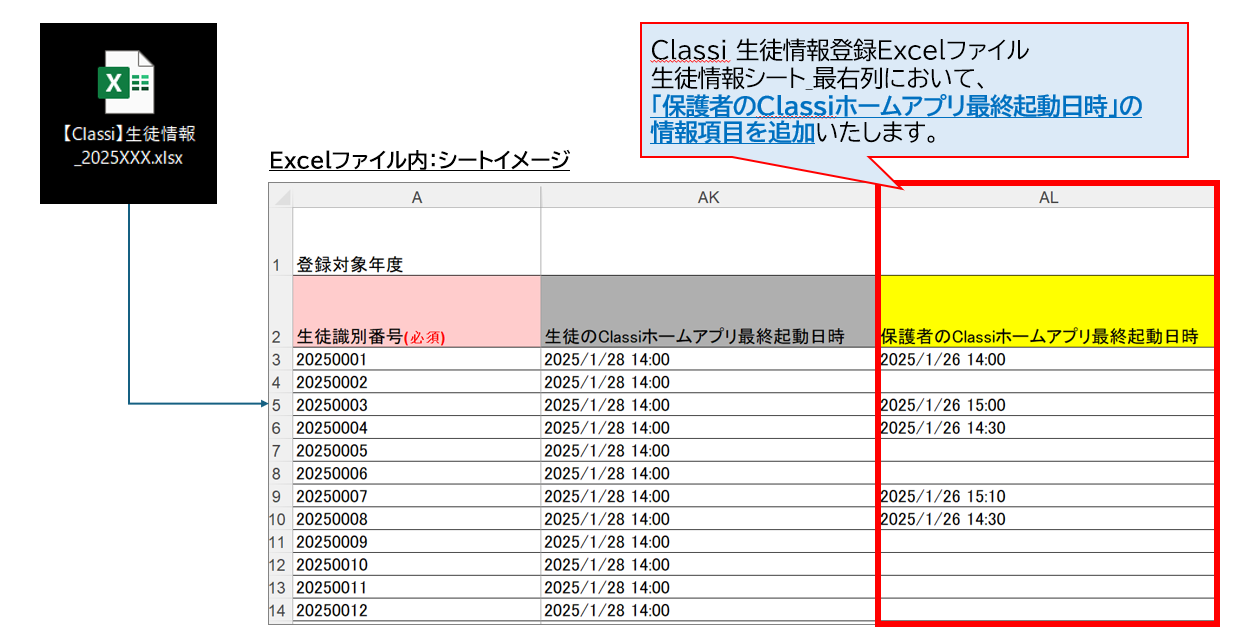
Task: Click column AK date for student 20250006
Action: tap(708, 473)
